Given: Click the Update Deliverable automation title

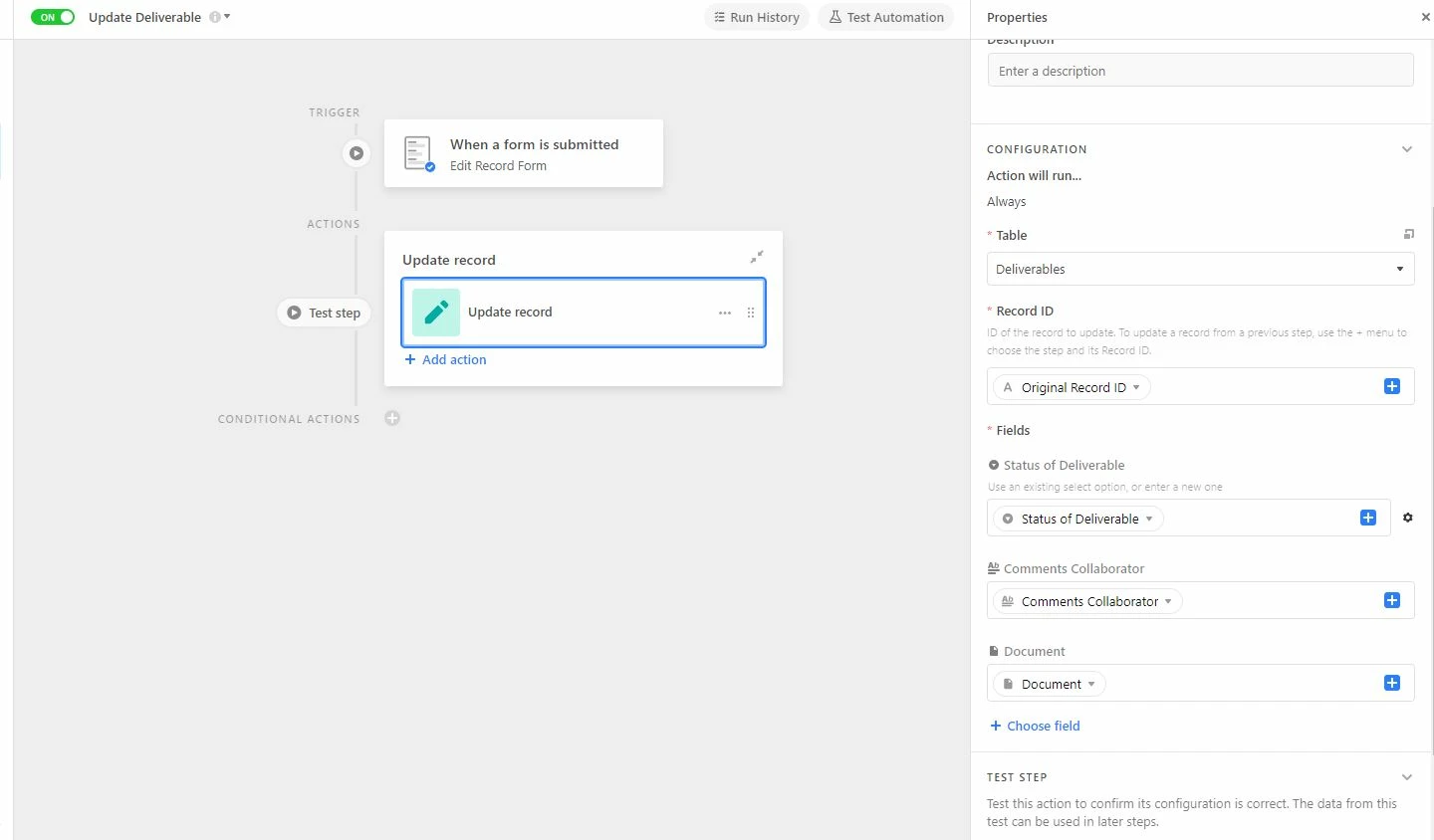Looking at the screenshot, I should click(144, 17).
